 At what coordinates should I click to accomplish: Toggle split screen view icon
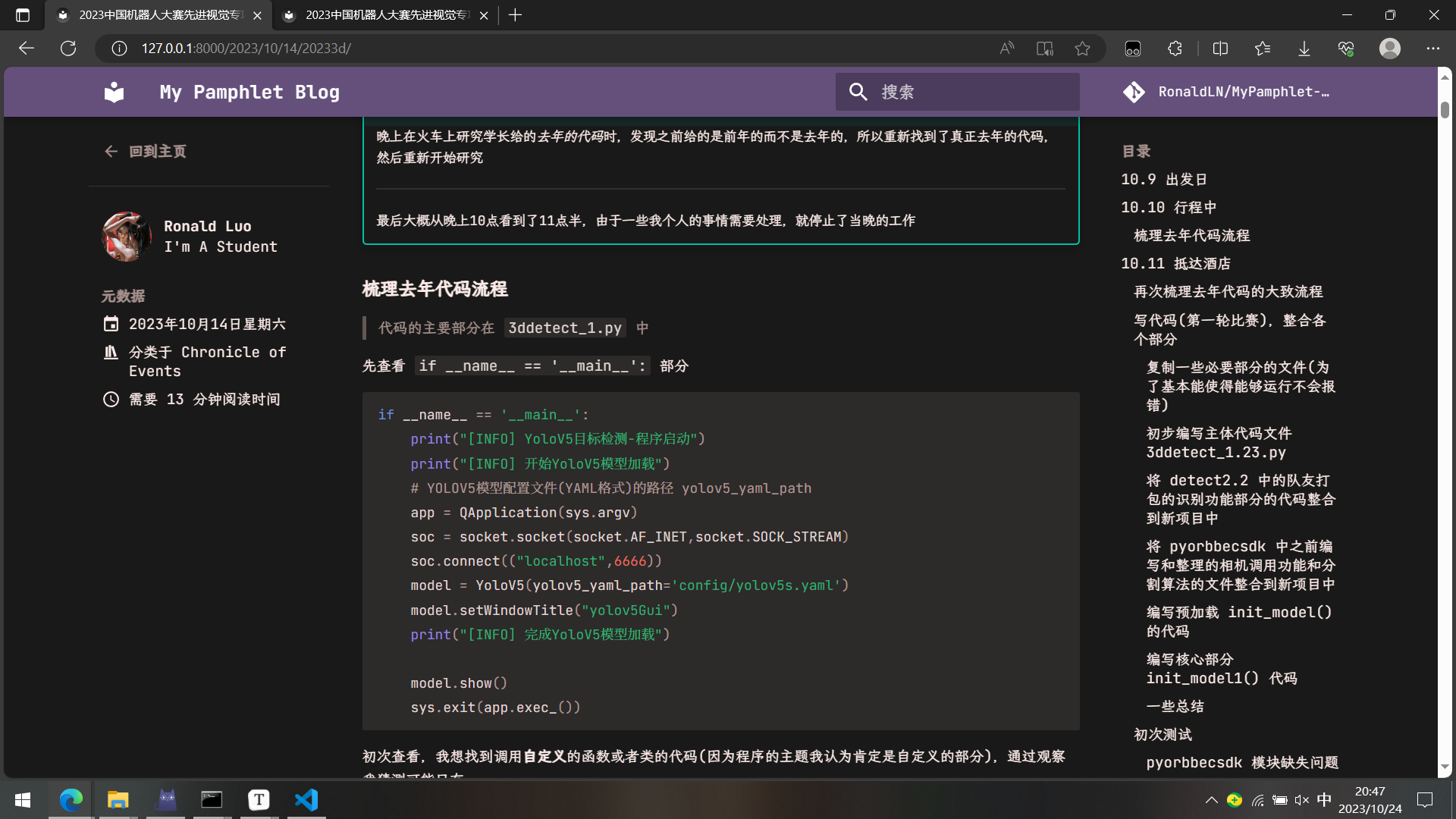tap(1220, 49)
